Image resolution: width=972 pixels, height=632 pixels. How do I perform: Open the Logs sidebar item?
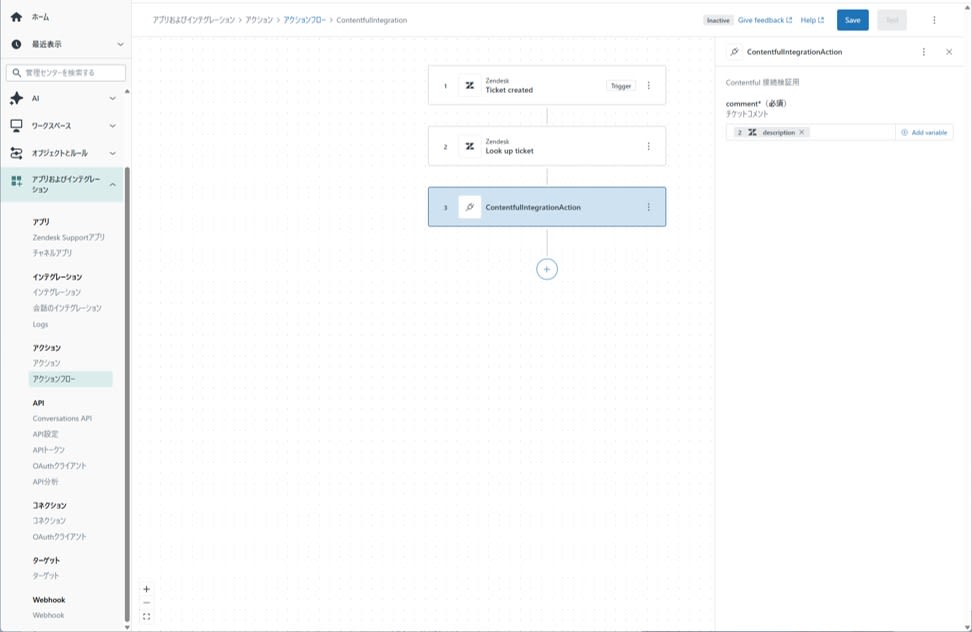[40, 324]
